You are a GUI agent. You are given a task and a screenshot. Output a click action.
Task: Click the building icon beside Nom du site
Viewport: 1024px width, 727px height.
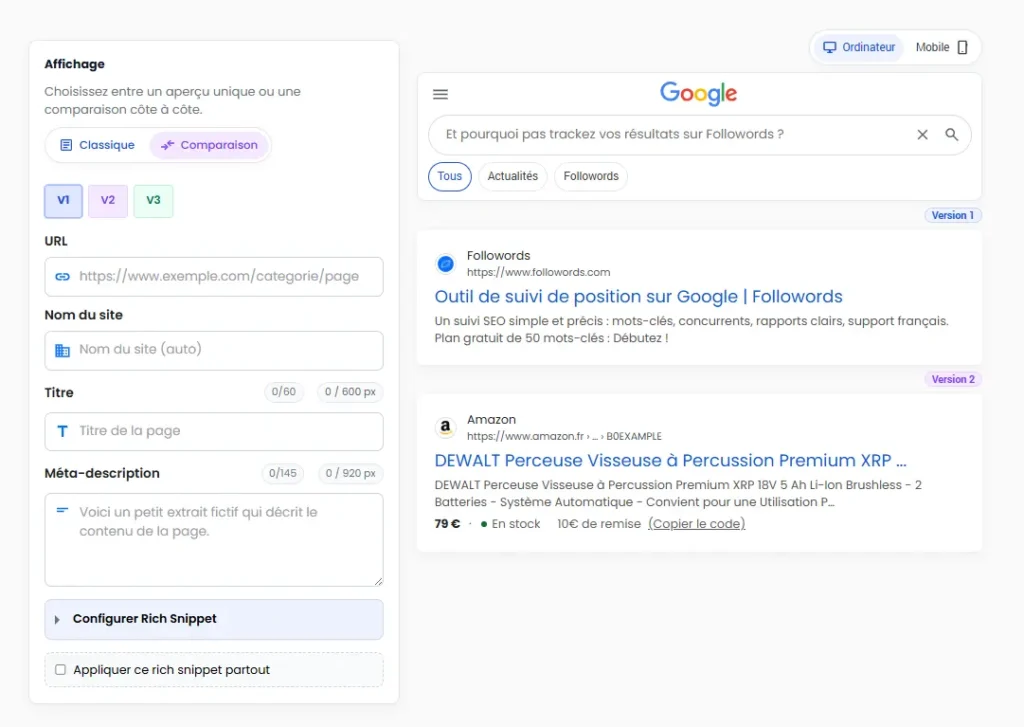click(x=62, y=351)
